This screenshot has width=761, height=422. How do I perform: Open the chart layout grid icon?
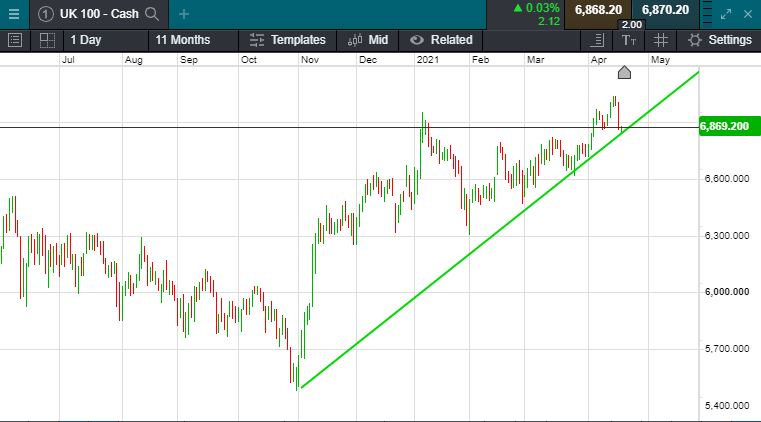tap(46, 40)
